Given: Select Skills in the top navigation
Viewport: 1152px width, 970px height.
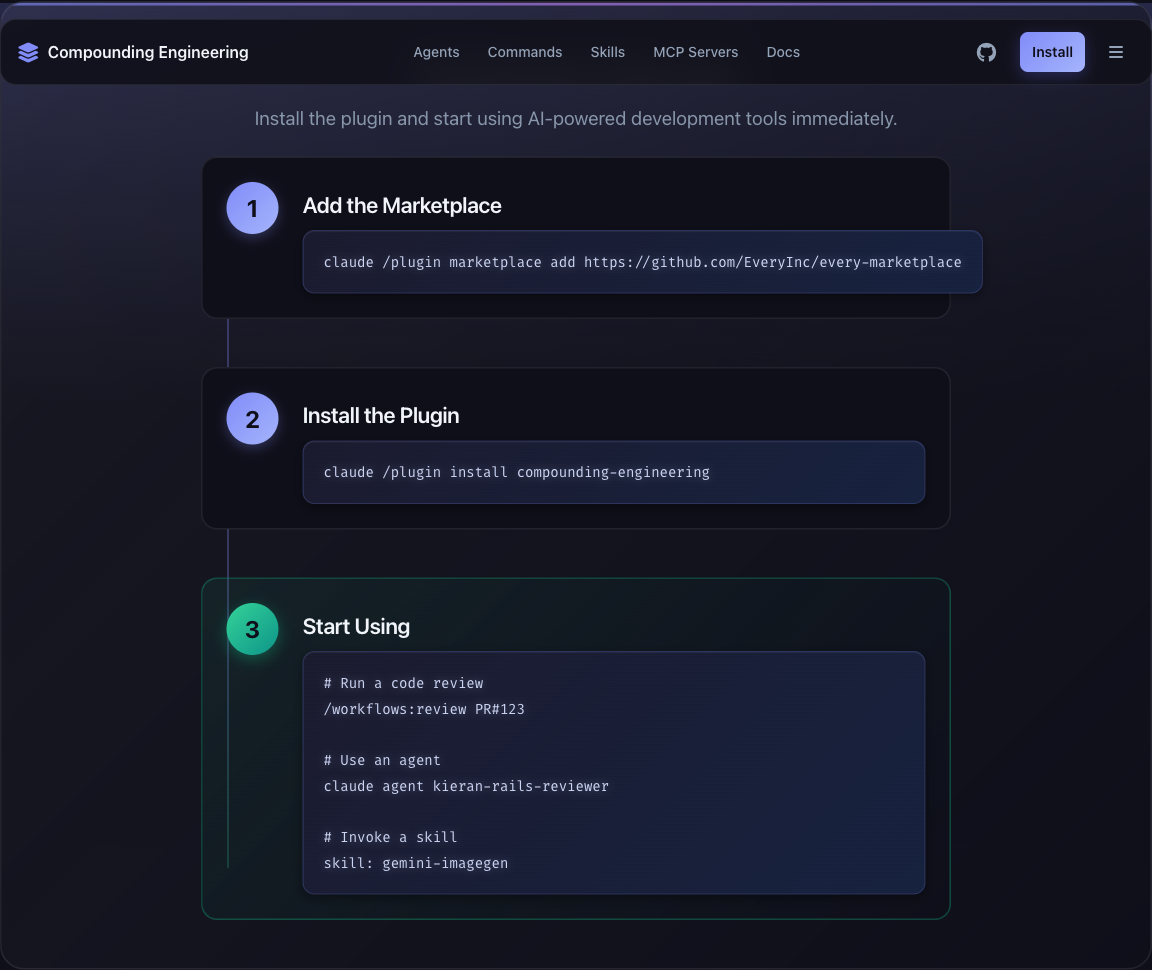Looking at the screenshot, I should pyautogui.click(x=607, y=52).
